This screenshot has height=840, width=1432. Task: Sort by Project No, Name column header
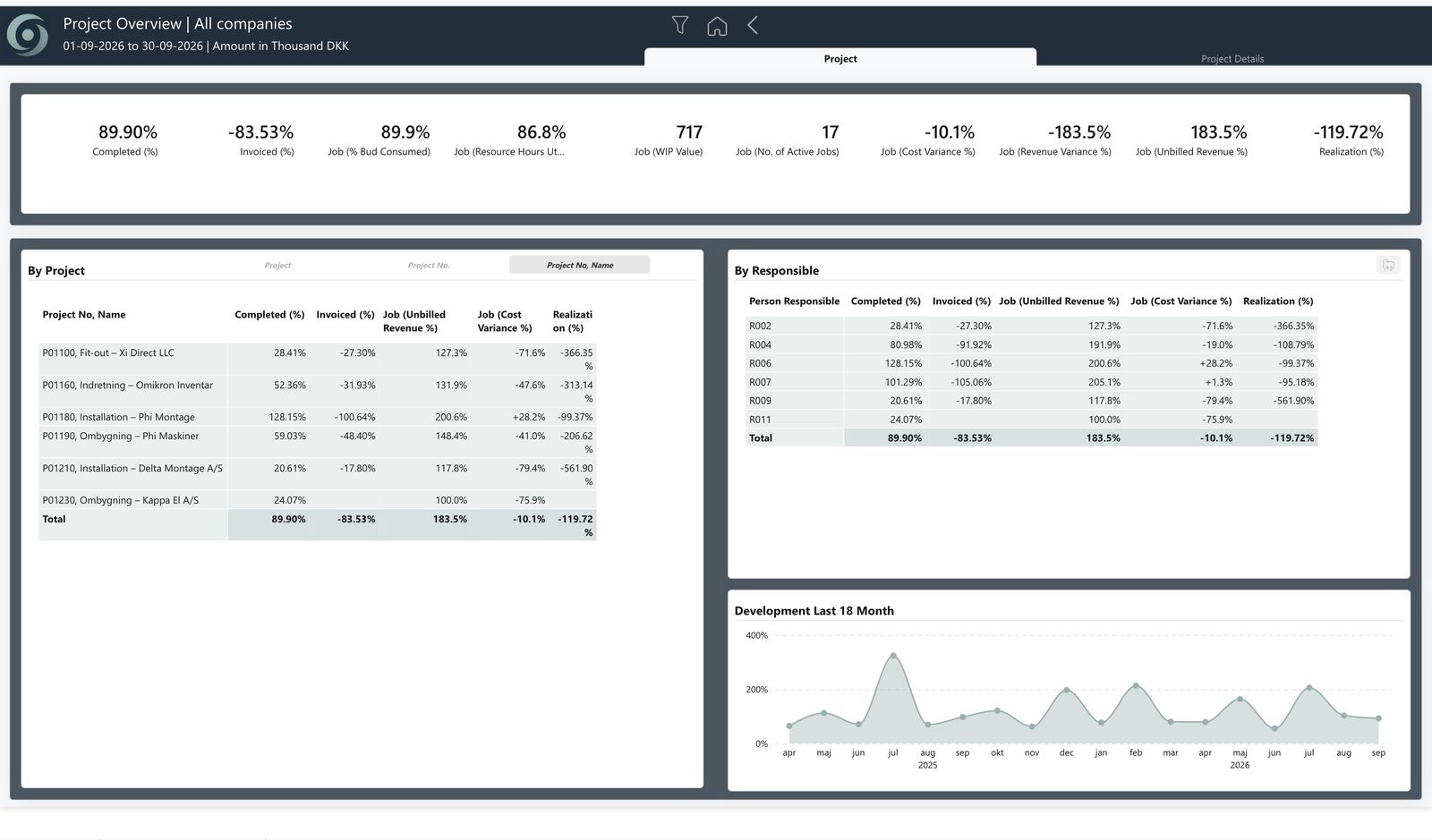84,315
